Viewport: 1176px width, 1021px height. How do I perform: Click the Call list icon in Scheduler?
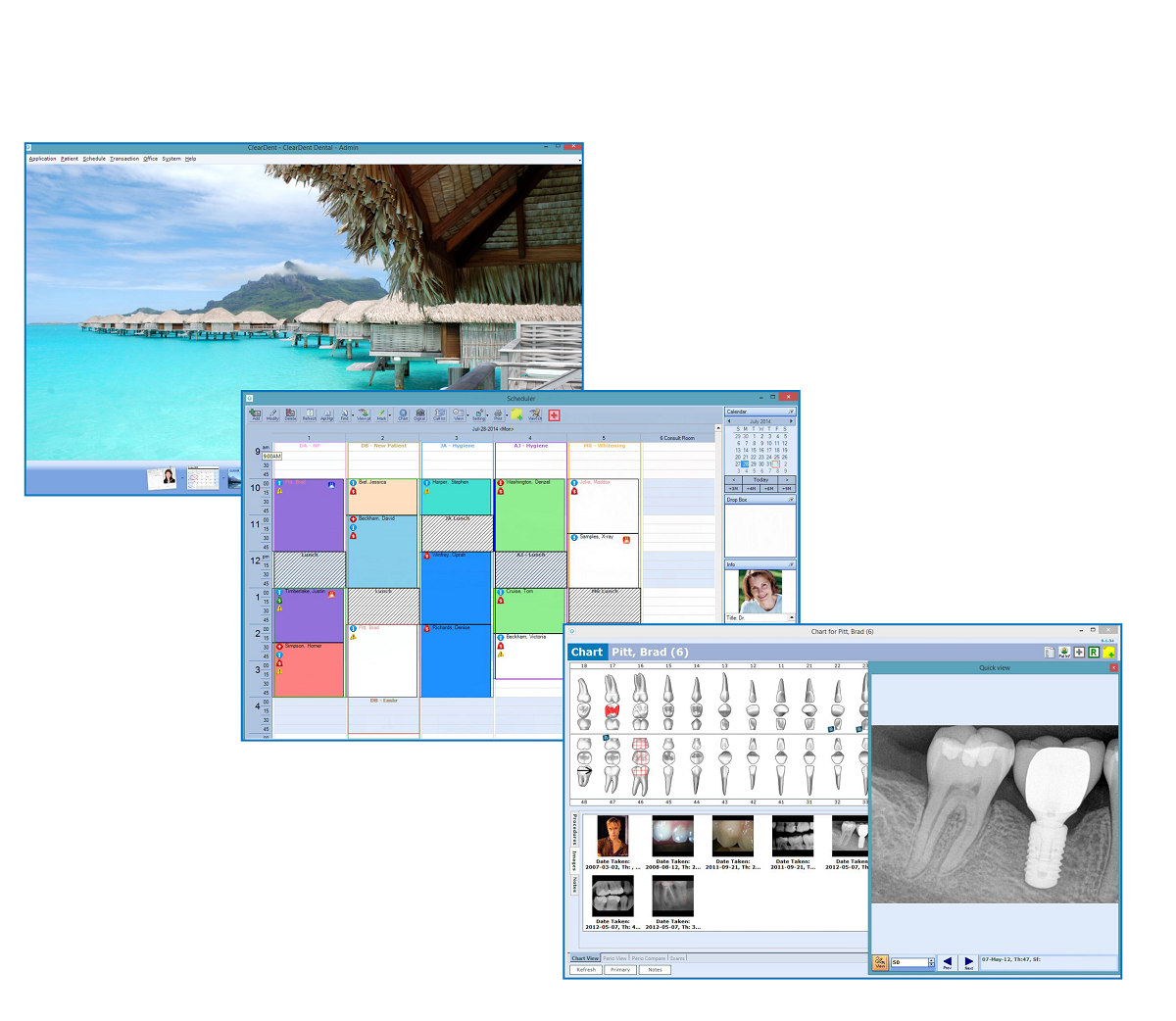coord(439,414)
